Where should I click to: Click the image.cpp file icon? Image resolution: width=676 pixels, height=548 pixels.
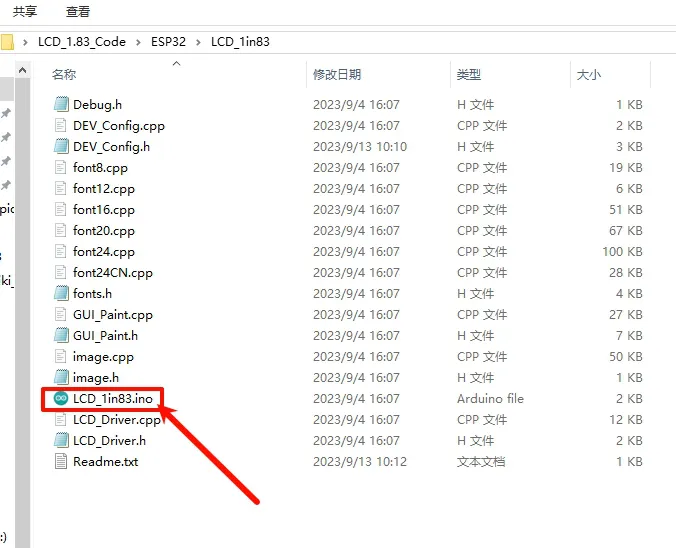pos(61,357)
